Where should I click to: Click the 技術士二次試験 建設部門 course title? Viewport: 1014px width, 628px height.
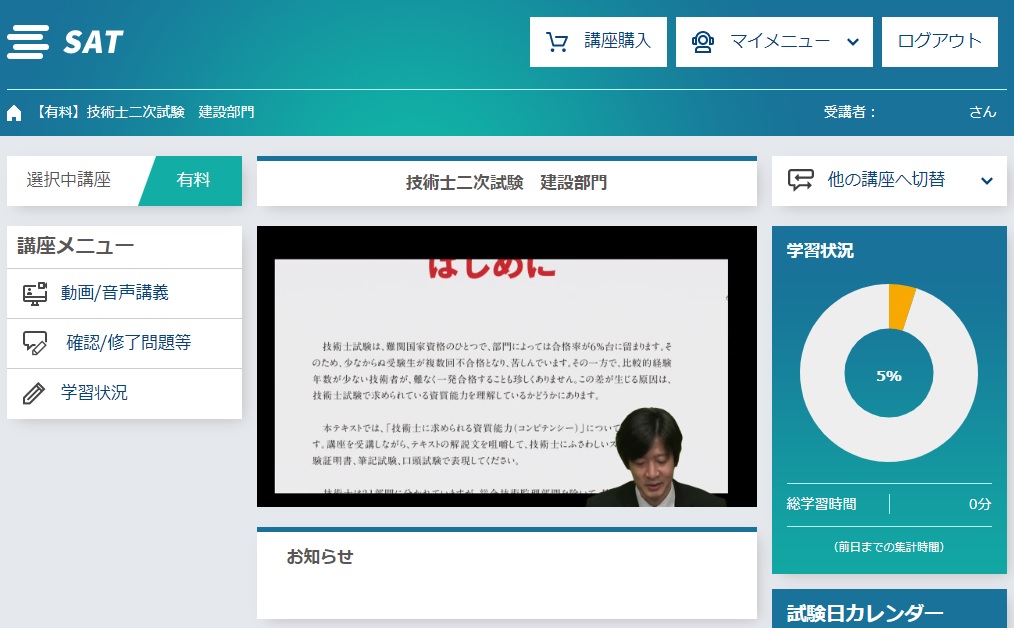(x=507, y=183)
